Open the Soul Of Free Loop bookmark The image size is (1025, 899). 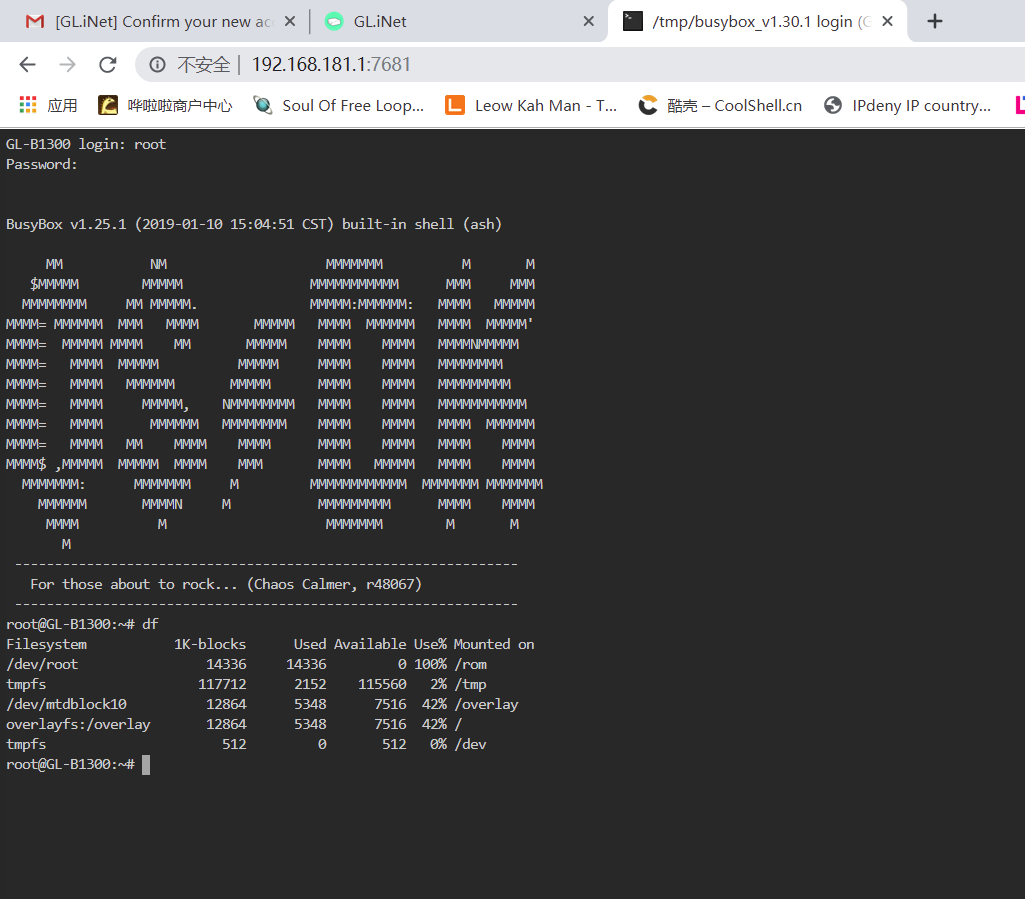pos(340,105)
